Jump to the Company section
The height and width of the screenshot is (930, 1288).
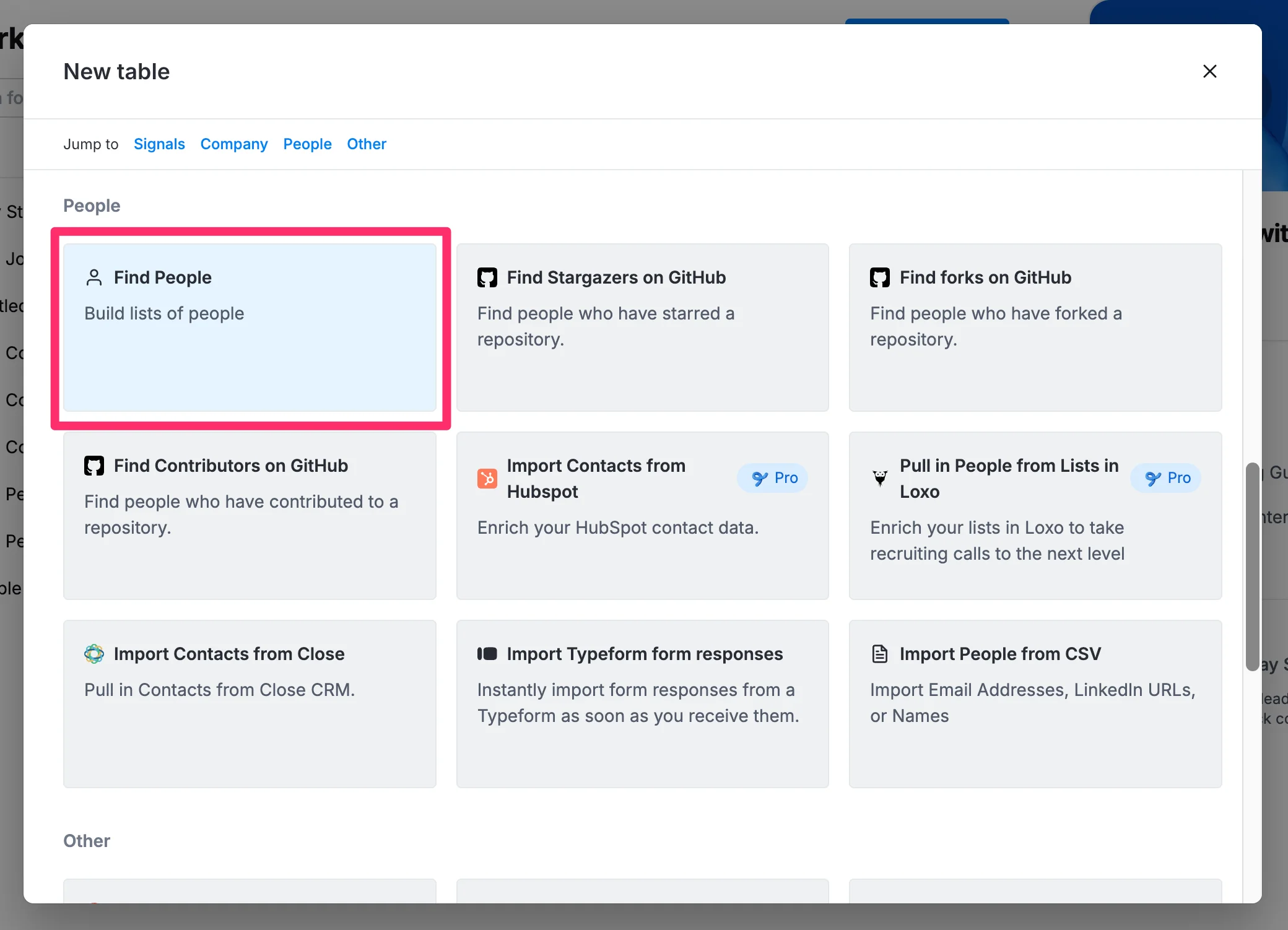pos(234,144)
